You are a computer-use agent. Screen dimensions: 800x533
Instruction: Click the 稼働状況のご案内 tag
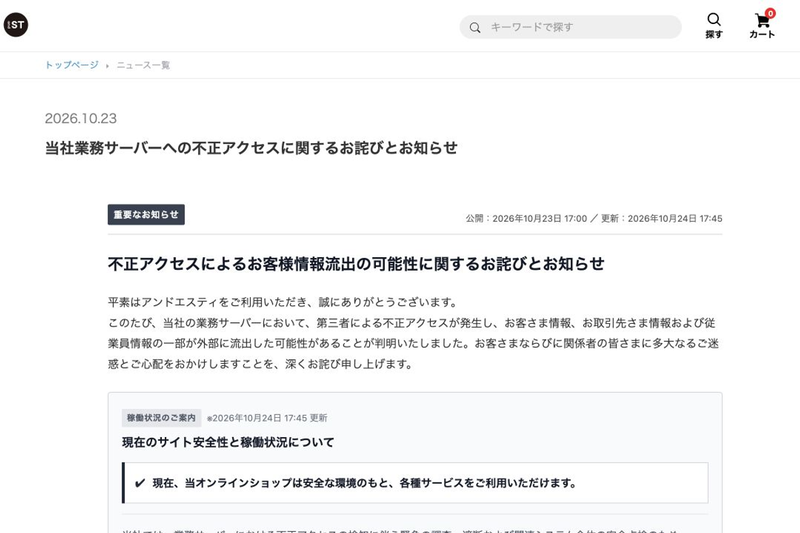161,418
